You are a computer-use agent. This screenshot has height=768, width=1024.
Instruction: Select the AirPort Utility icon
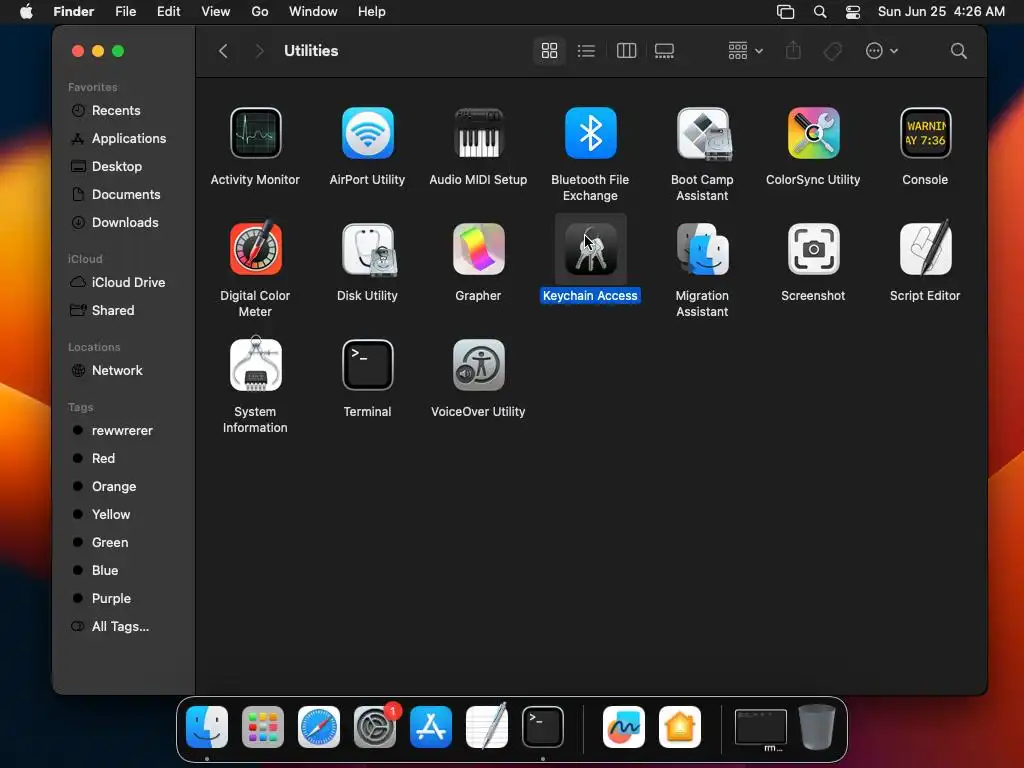pyautogui.click(x=368, y=134)
